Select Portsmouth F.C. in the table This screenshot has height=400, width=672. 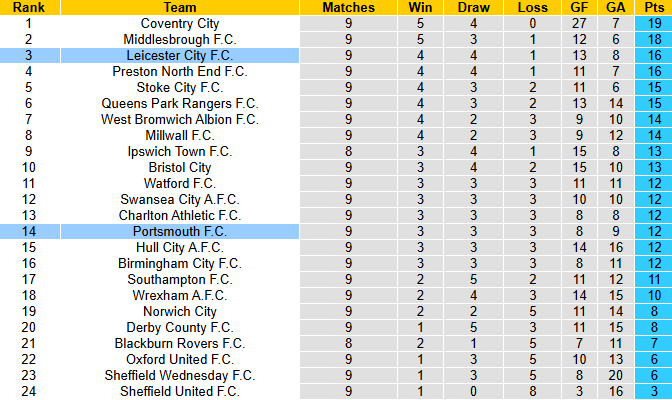coord(180,231)
